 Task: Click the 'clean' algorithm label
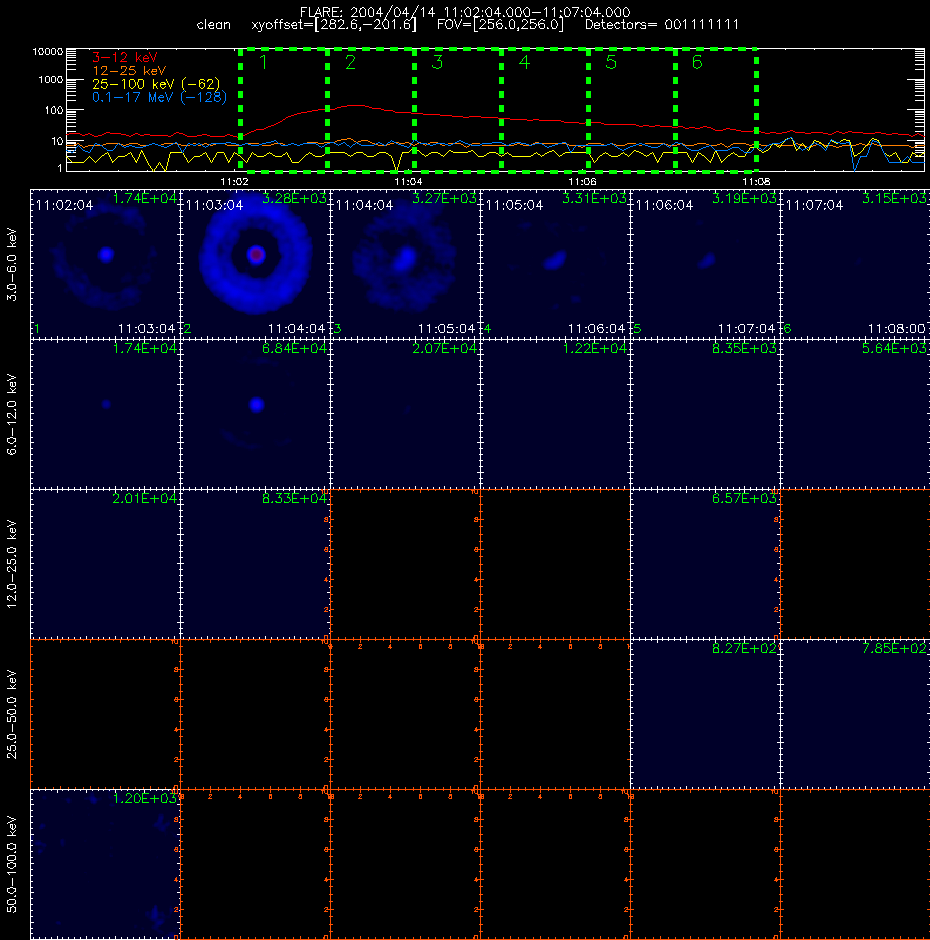click(213, 25)
